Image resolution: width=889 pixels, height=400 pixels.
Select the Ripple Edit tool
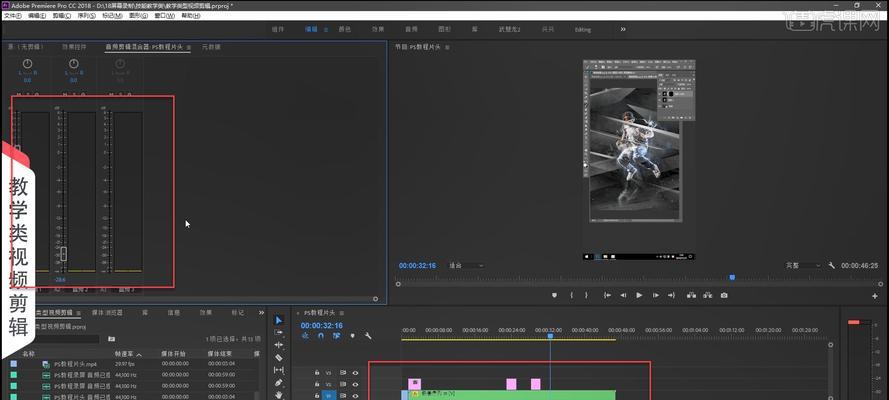tap(278, 345)
